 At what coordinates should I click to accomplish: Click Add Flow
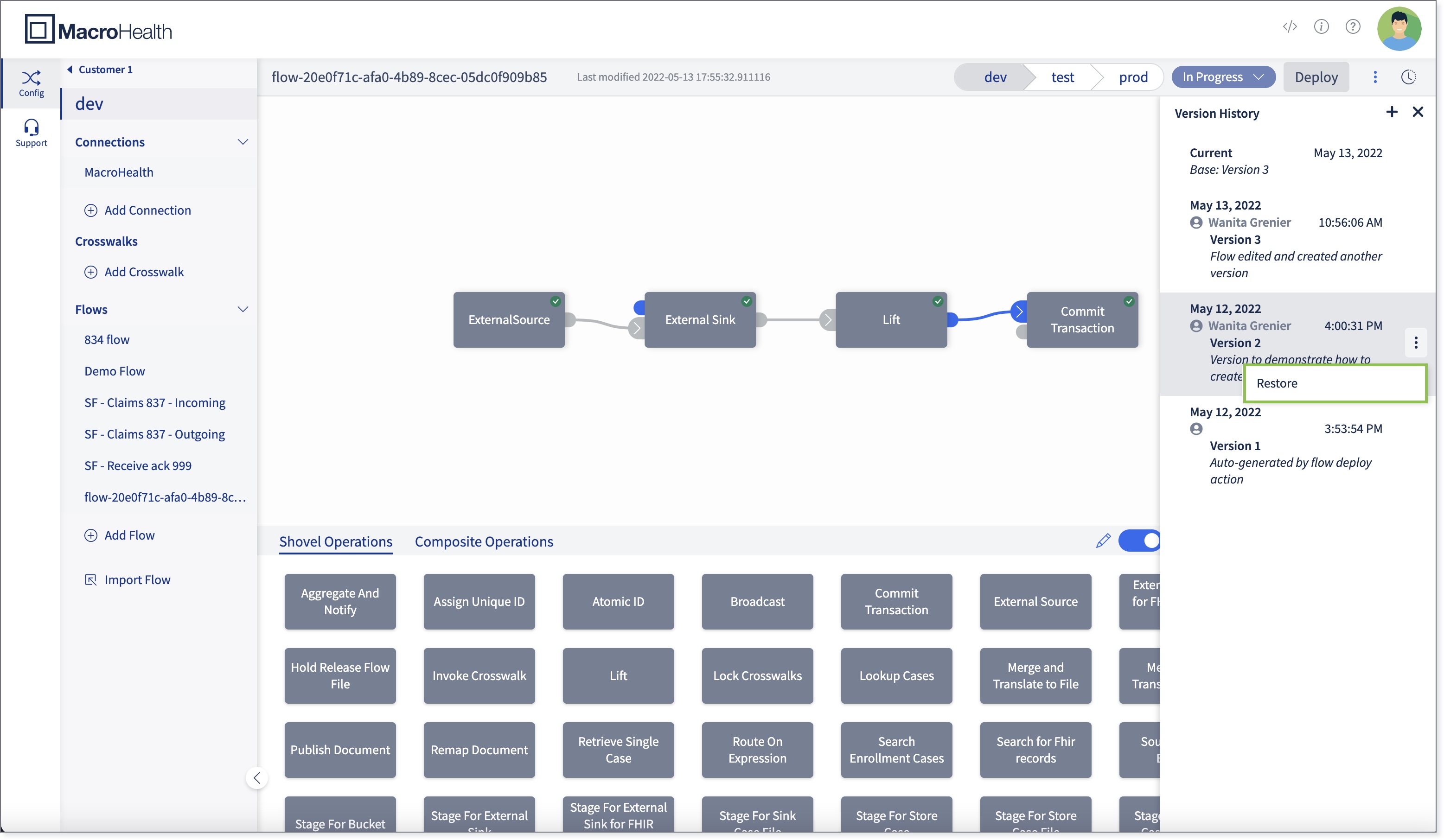119,535
